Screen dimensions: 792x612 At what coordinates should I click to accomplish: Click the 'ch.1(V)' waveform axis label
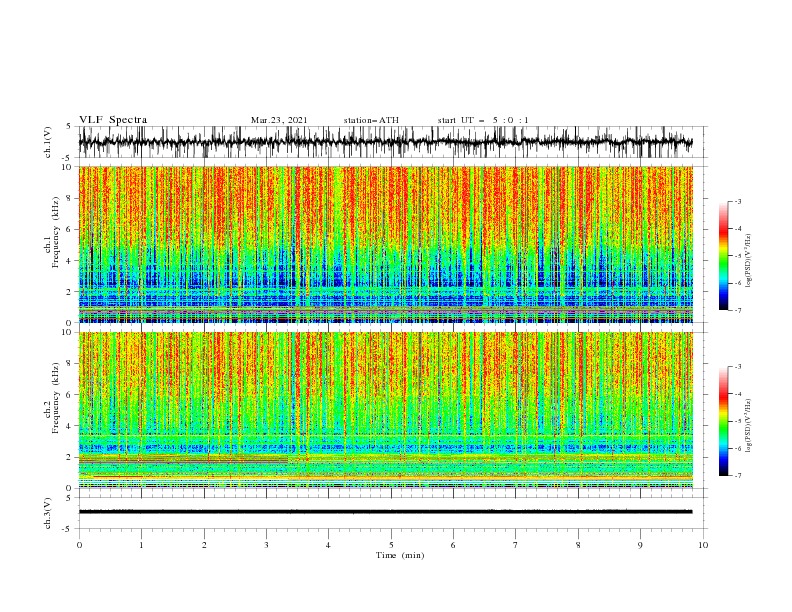tap(48, 142)
